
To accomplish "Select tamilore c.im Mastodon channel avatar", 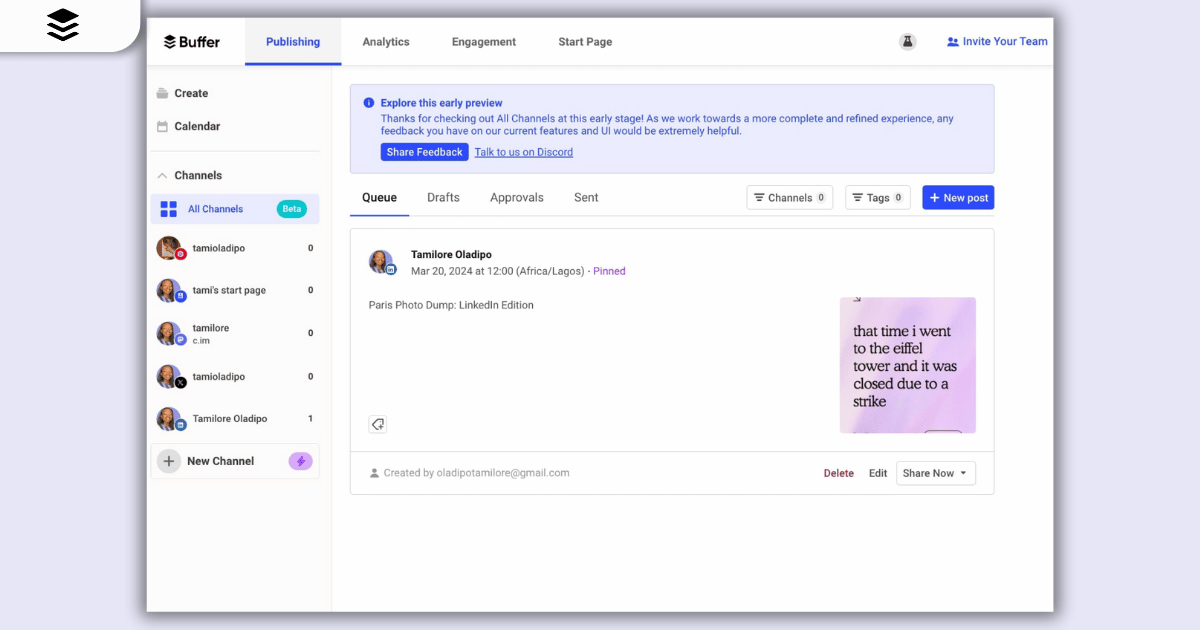I will click(170, 333).
